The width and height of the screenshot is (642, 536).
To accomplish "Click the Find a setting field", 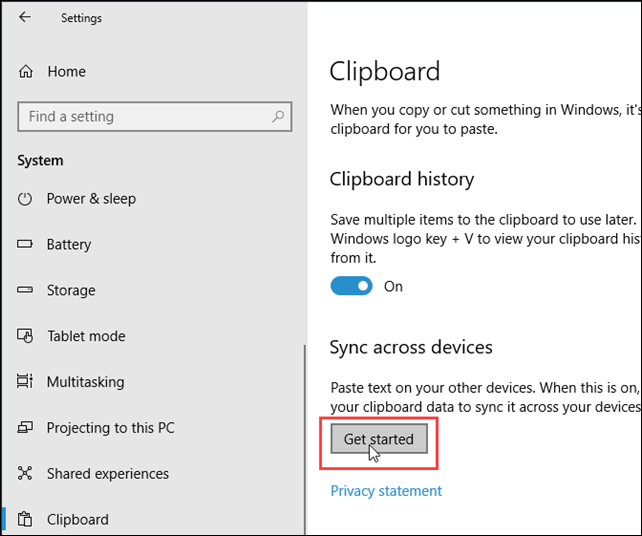I will [155, 117].
